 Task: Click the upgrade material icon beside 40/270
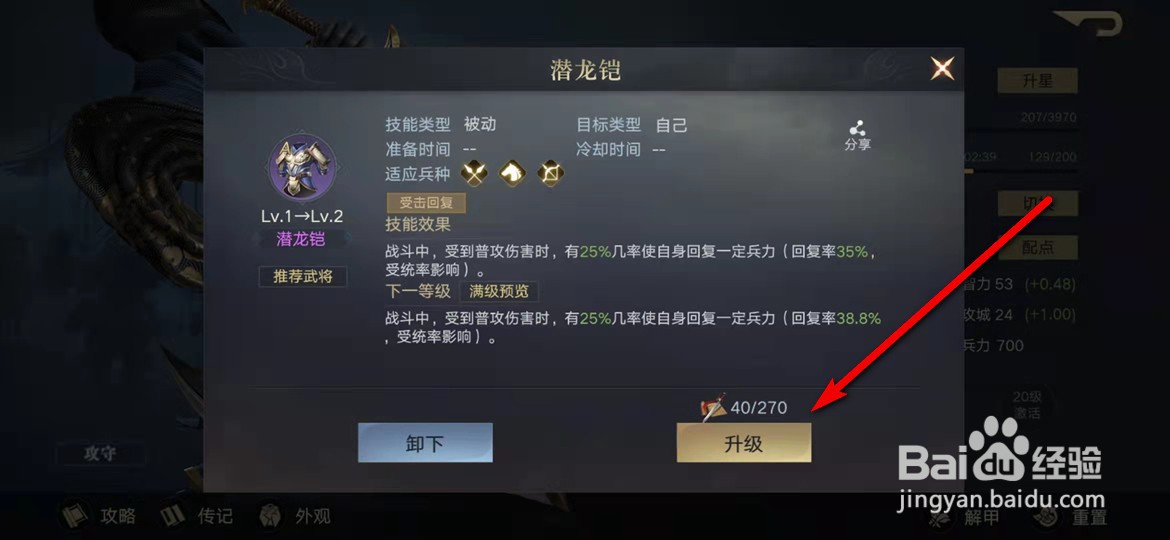(x=713, y=407)
